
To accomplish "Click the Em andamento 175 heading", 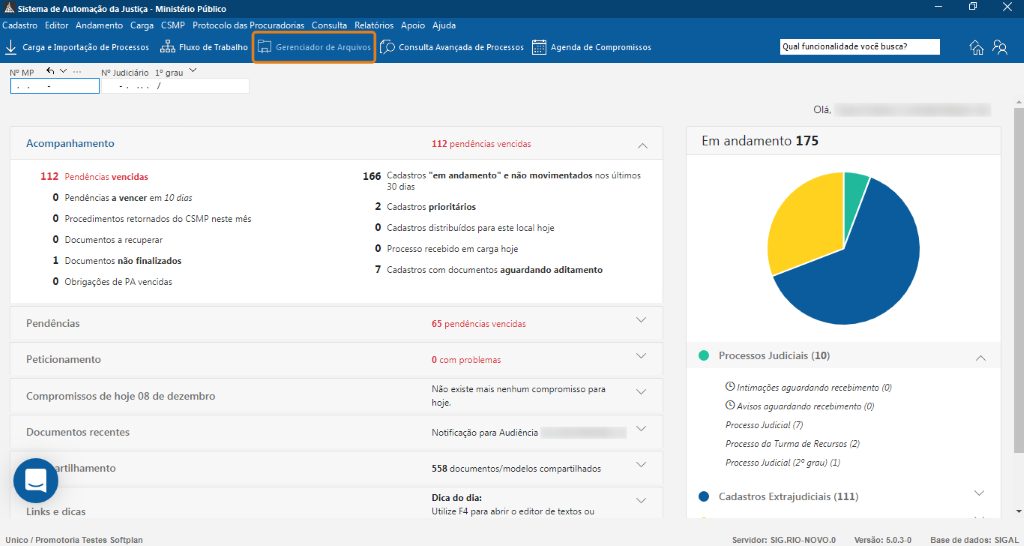I will 760,140.
